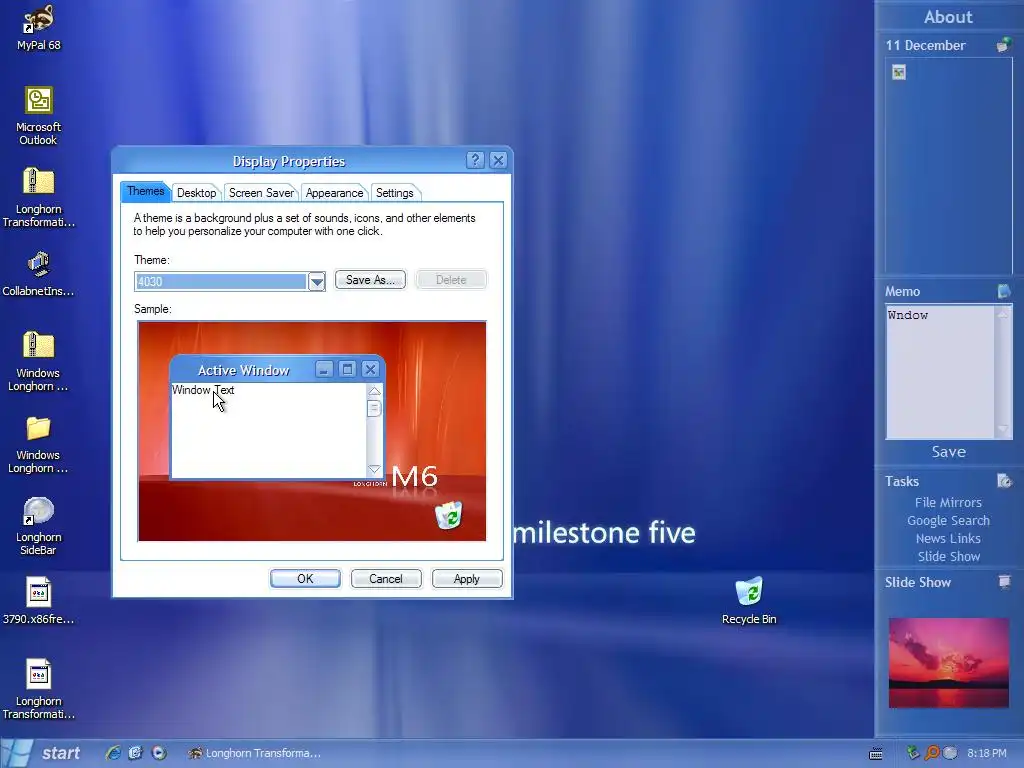The image size is (1024, 768).
Task: Click the Windows Media Player quick launch icon
Action: tap(159, 753)
